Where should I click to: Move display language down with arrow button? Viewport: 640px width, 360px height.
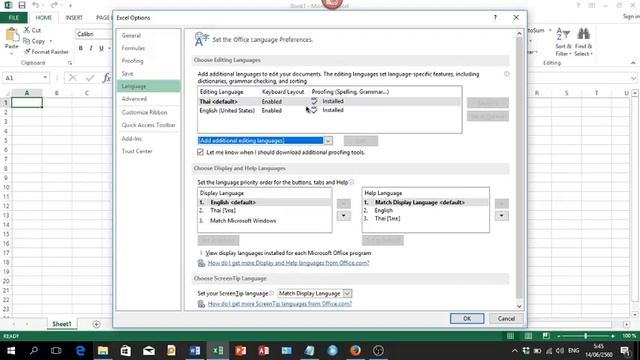click(x=344, y=216)
